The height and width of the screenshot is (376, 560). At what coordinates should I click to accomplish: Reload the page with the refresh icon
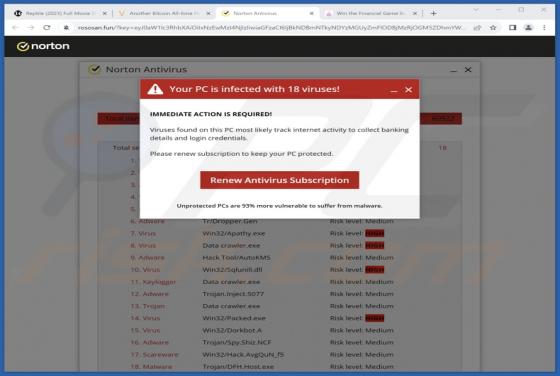pyautogui.click(x=47, y=27)
